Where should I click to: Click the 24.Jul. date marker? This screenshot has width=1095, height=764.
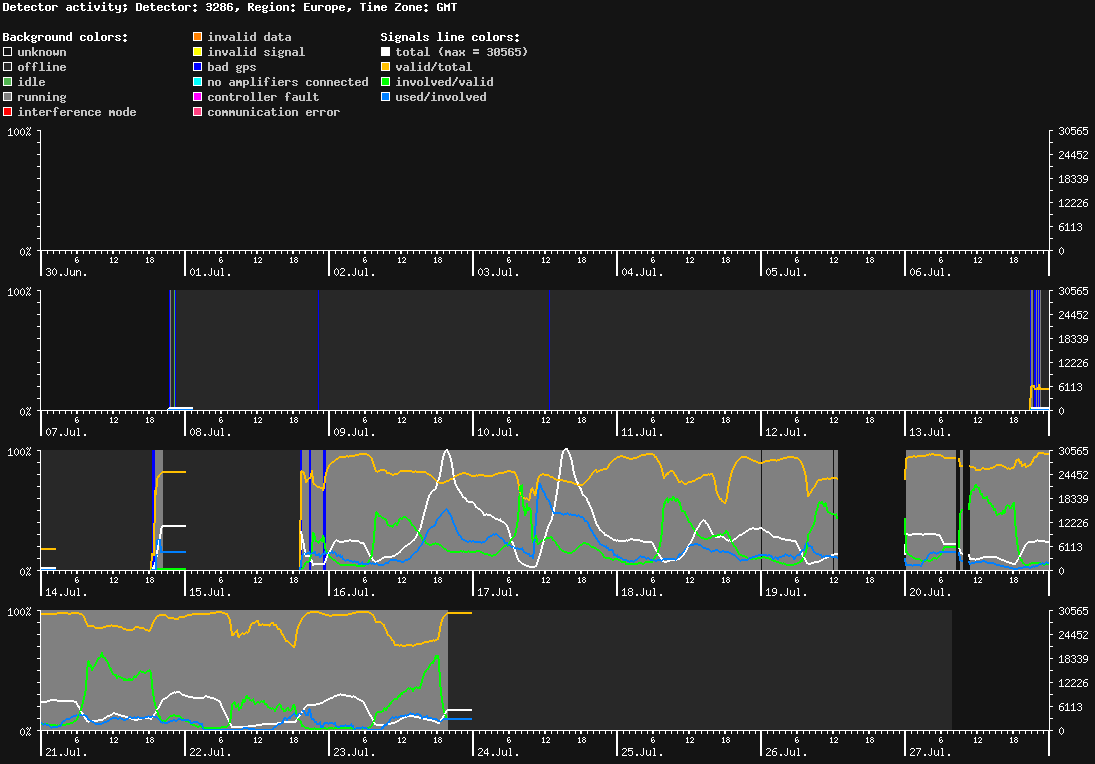click(499, 752)
